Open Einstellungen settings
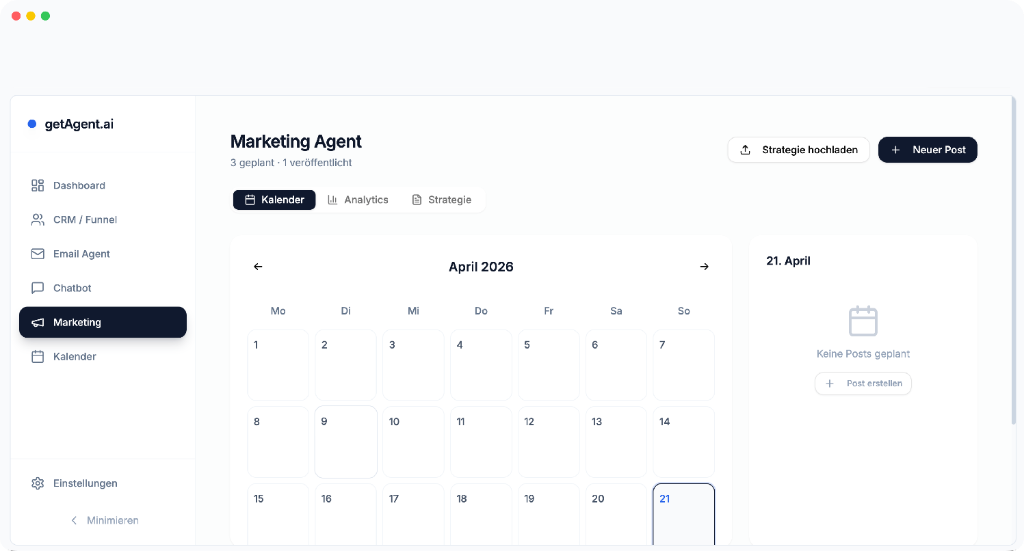The height and width of the screenshot is (551, 1024). click(x=103, y=483)
